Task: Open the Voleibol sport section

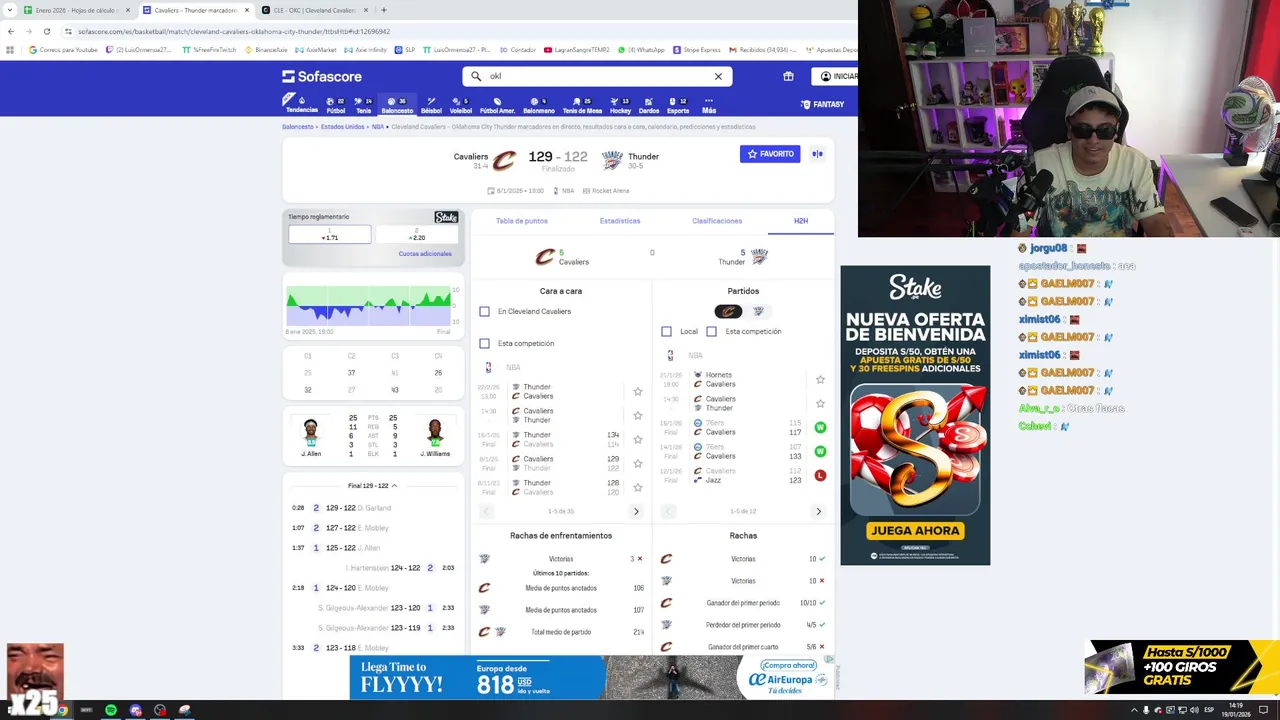Action: 461,105
